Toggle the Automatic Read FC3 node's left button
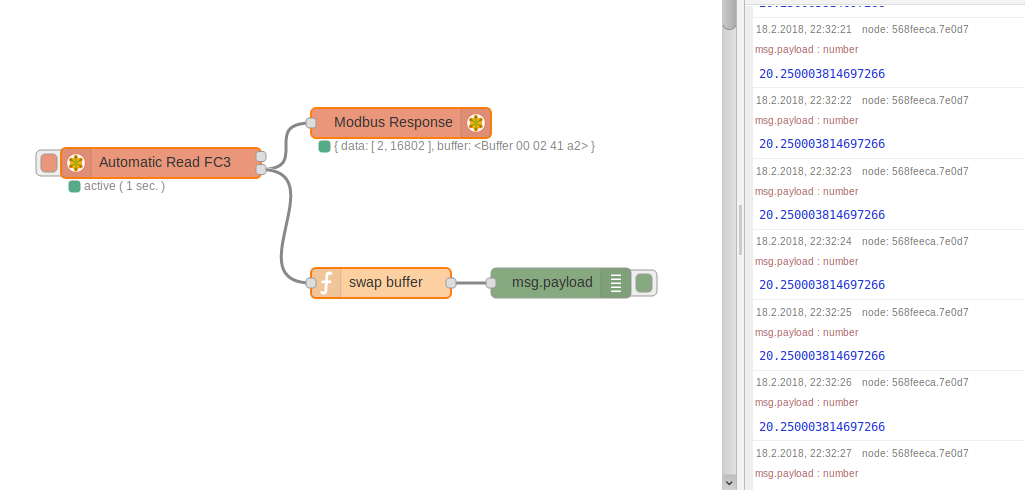This screenshot has height=490, width=1025. [49, 163]
